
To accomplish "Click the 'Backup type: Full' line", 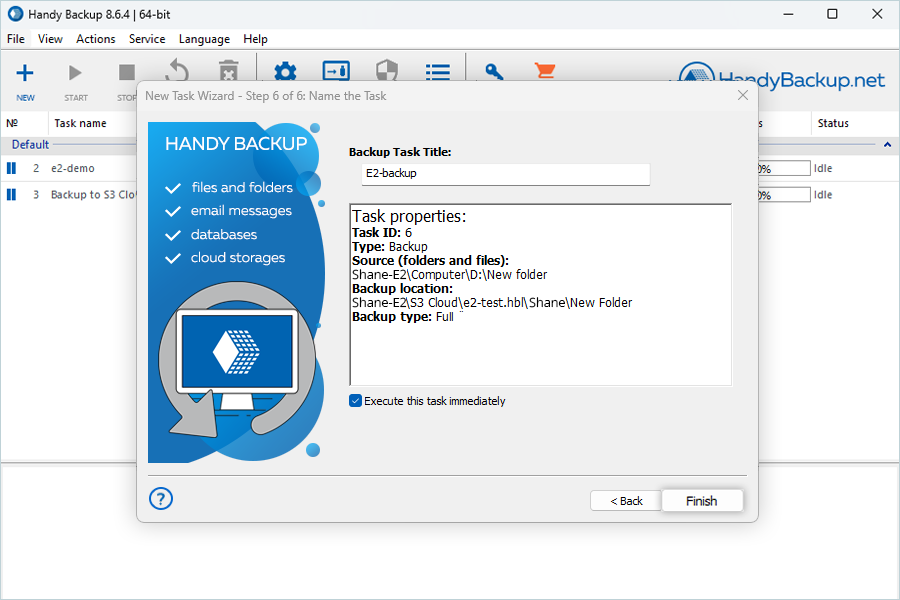I will point(403,316).
